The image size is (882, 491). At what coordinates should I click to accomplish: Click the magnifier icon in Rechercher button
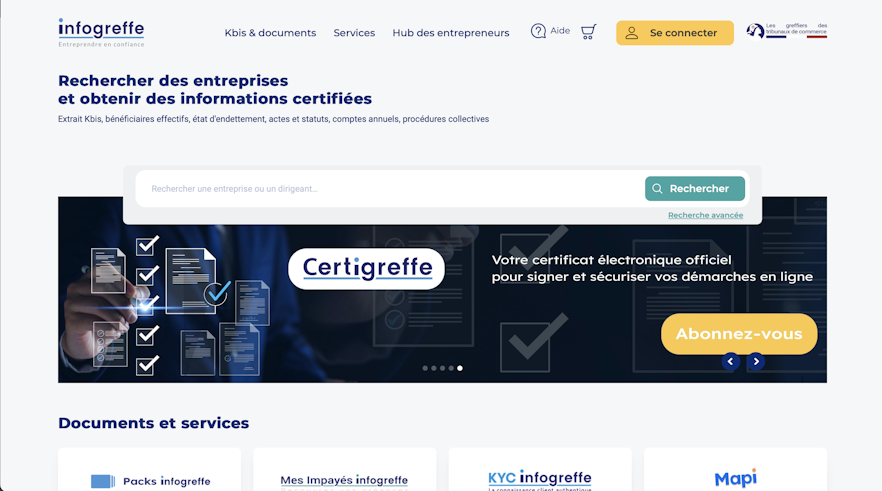click(x=657, y=189)
